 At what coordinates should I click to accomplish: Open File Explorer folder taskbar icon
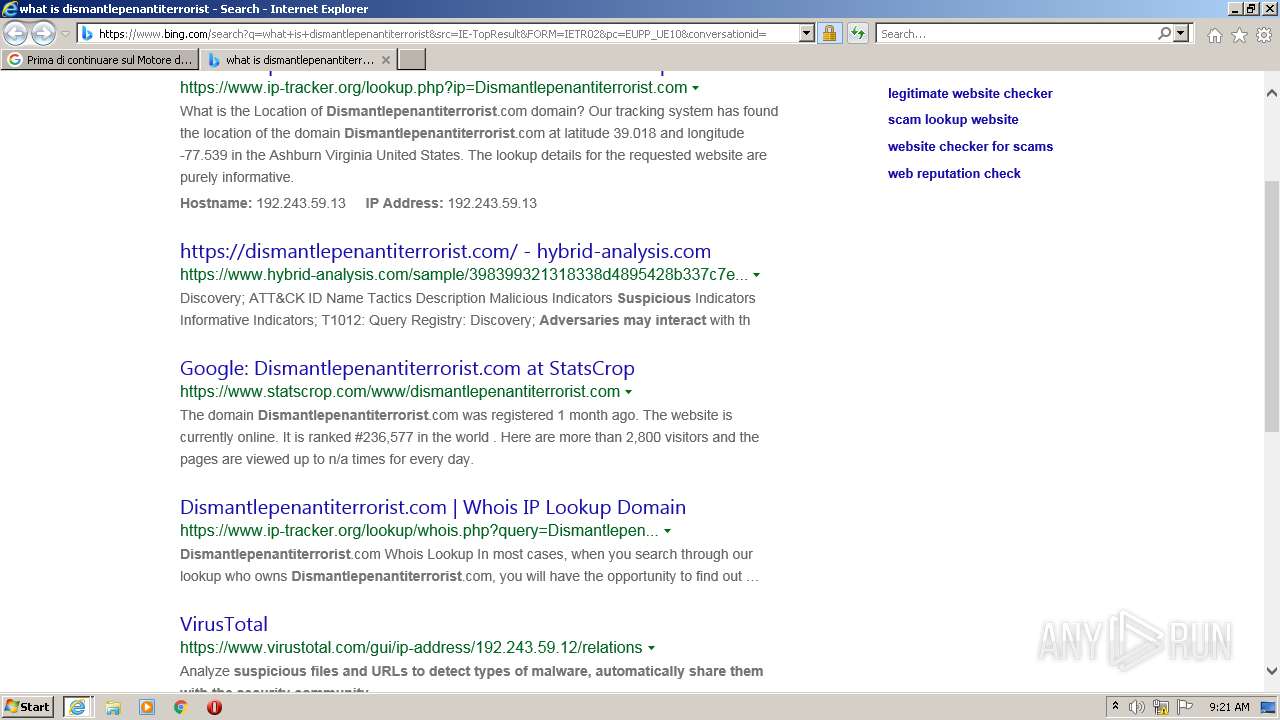click(x=113, y=707)
